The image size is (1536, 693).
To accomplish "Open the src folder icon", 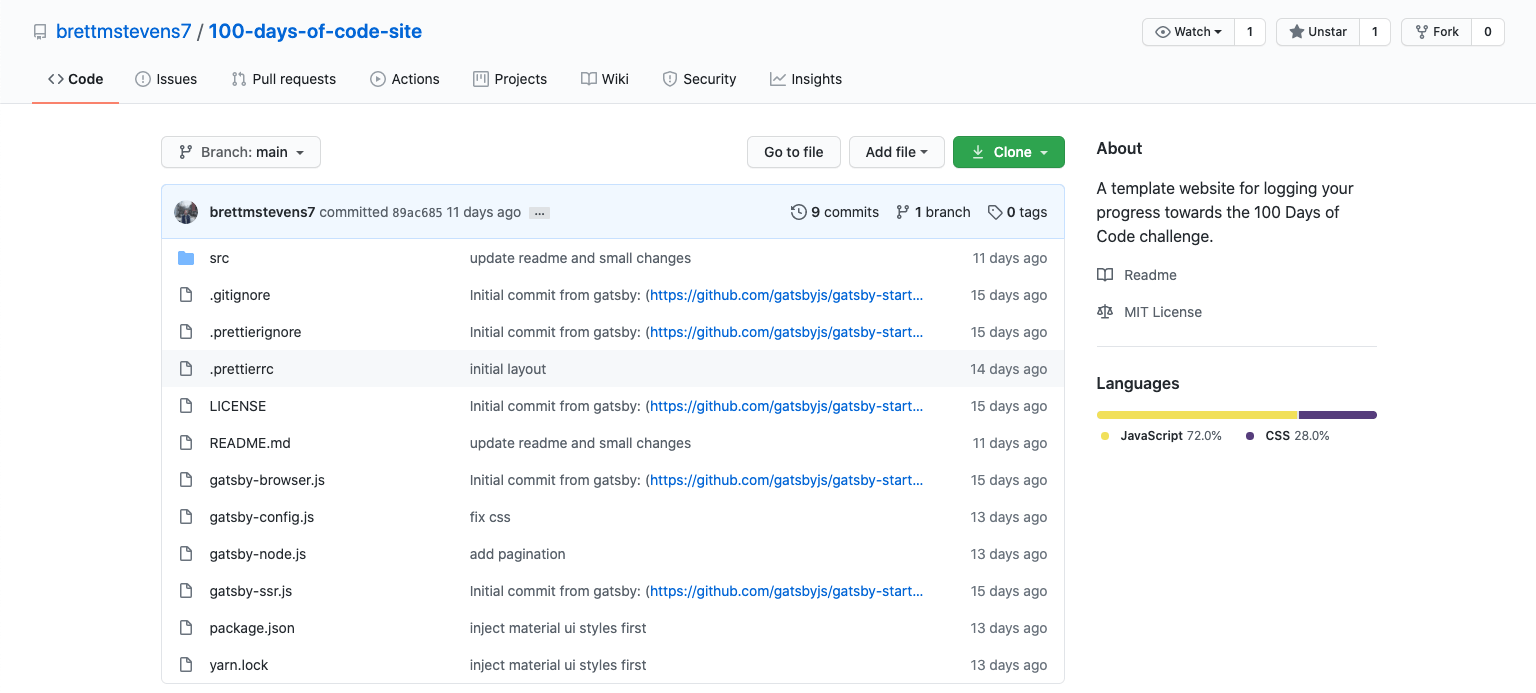I will [186, 257].
